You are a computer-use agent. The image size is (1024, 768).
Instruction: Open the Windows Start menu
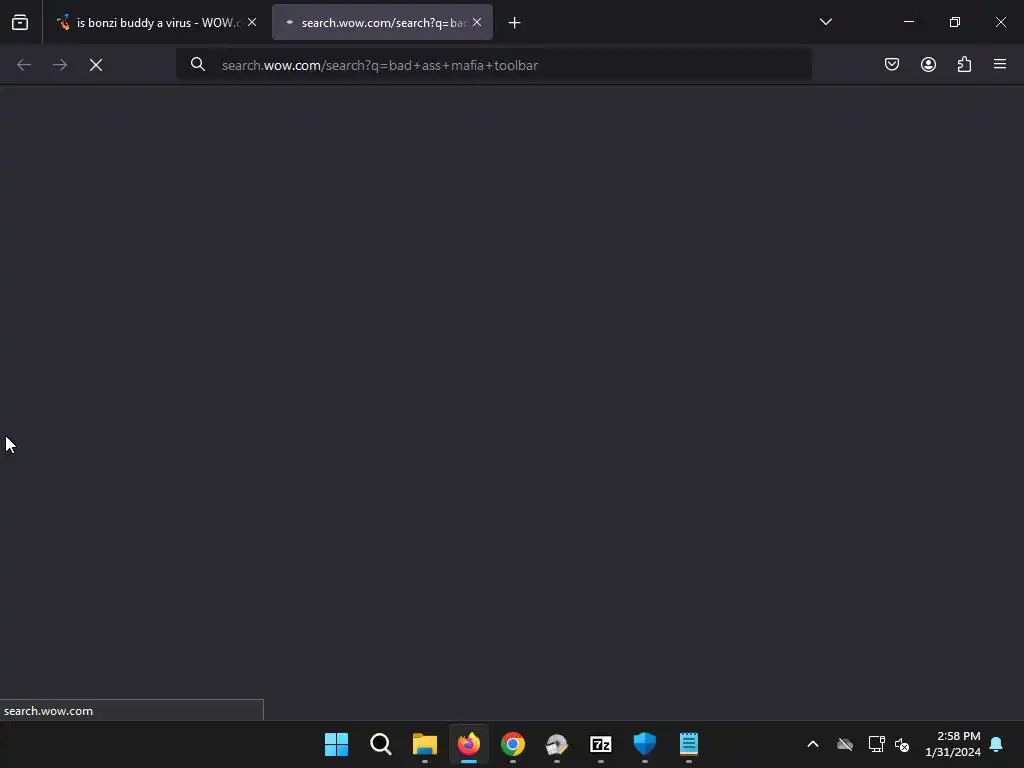click(x=337, y=744)
